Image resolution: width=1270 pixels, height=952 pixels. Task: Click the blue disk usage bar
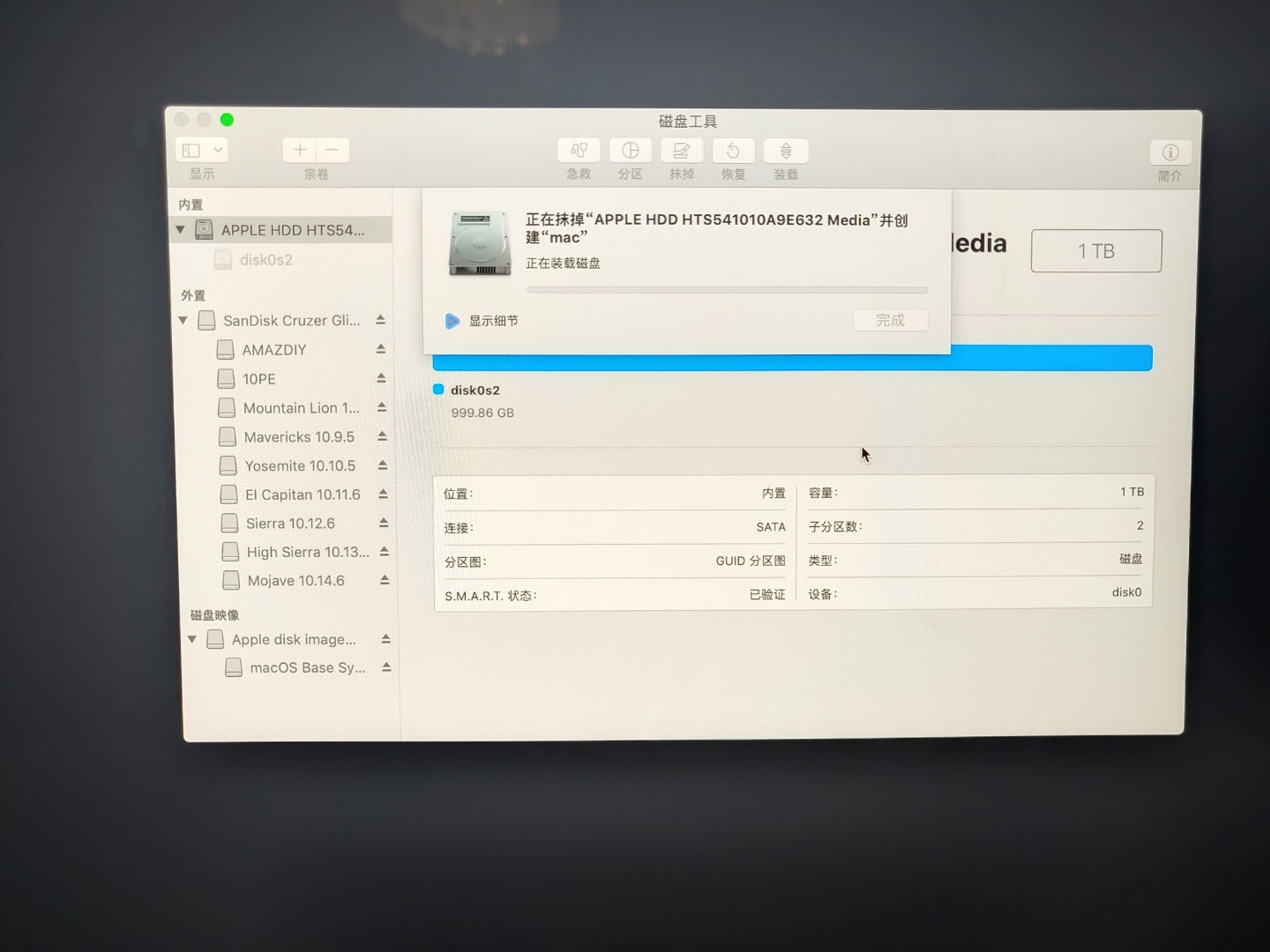pos(792,358)
